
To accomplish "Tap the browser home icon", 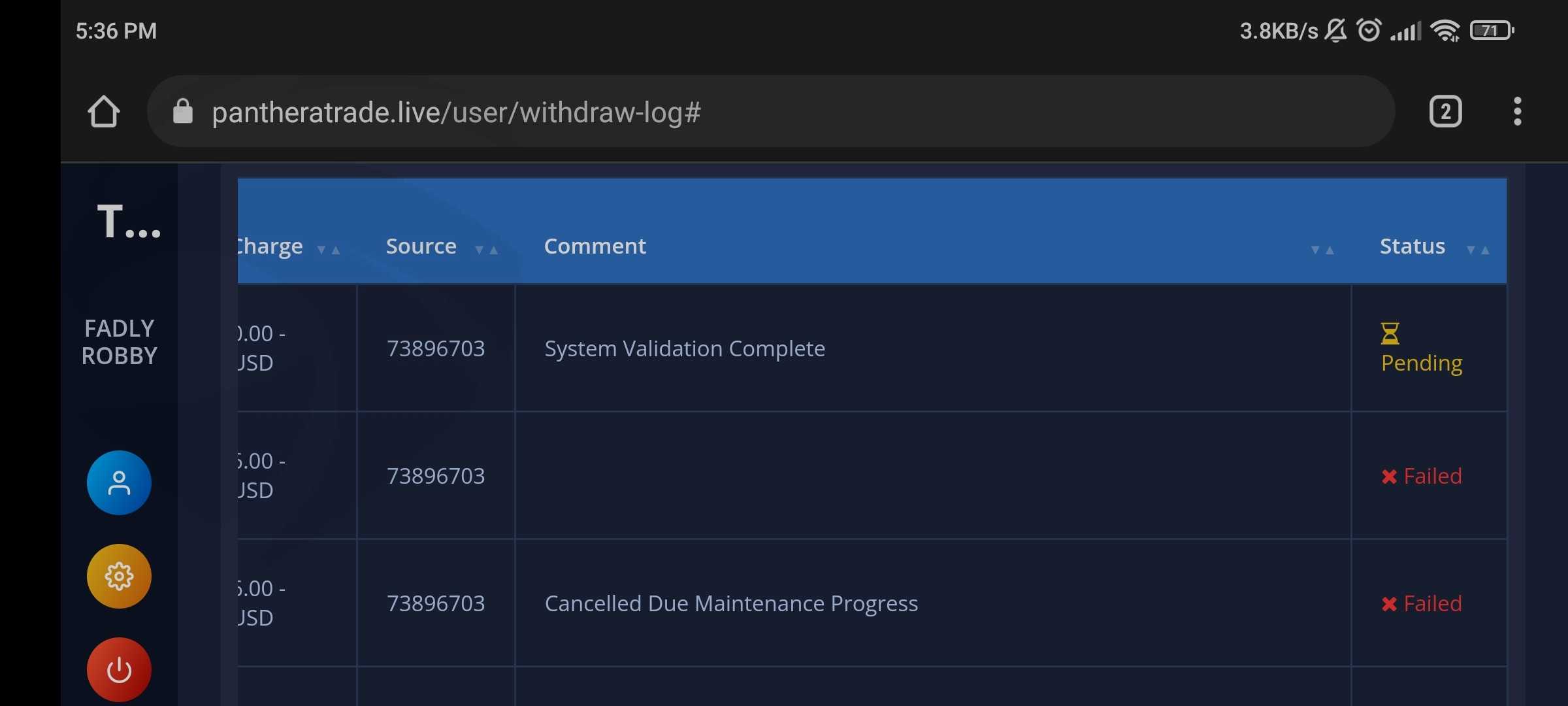I will pyautogui.click(x=103, y=112).
